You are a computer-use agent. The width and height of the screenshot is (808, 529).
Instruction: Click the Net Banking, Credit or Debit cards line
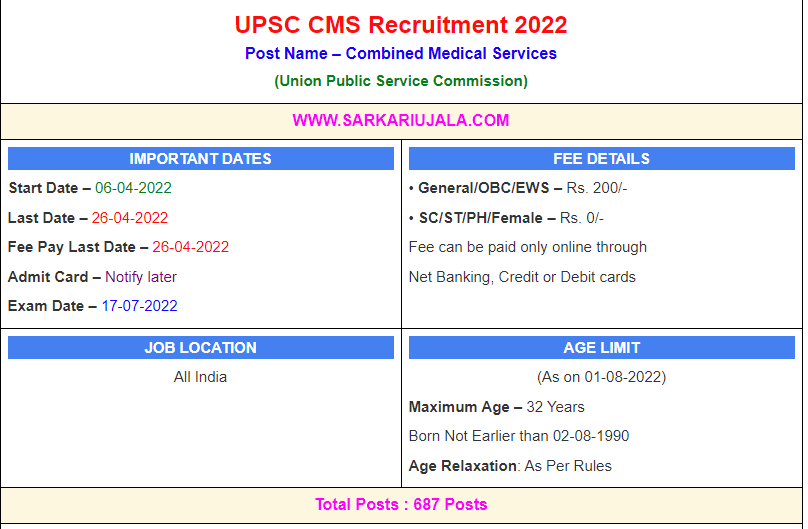click(x=522, y=277)
